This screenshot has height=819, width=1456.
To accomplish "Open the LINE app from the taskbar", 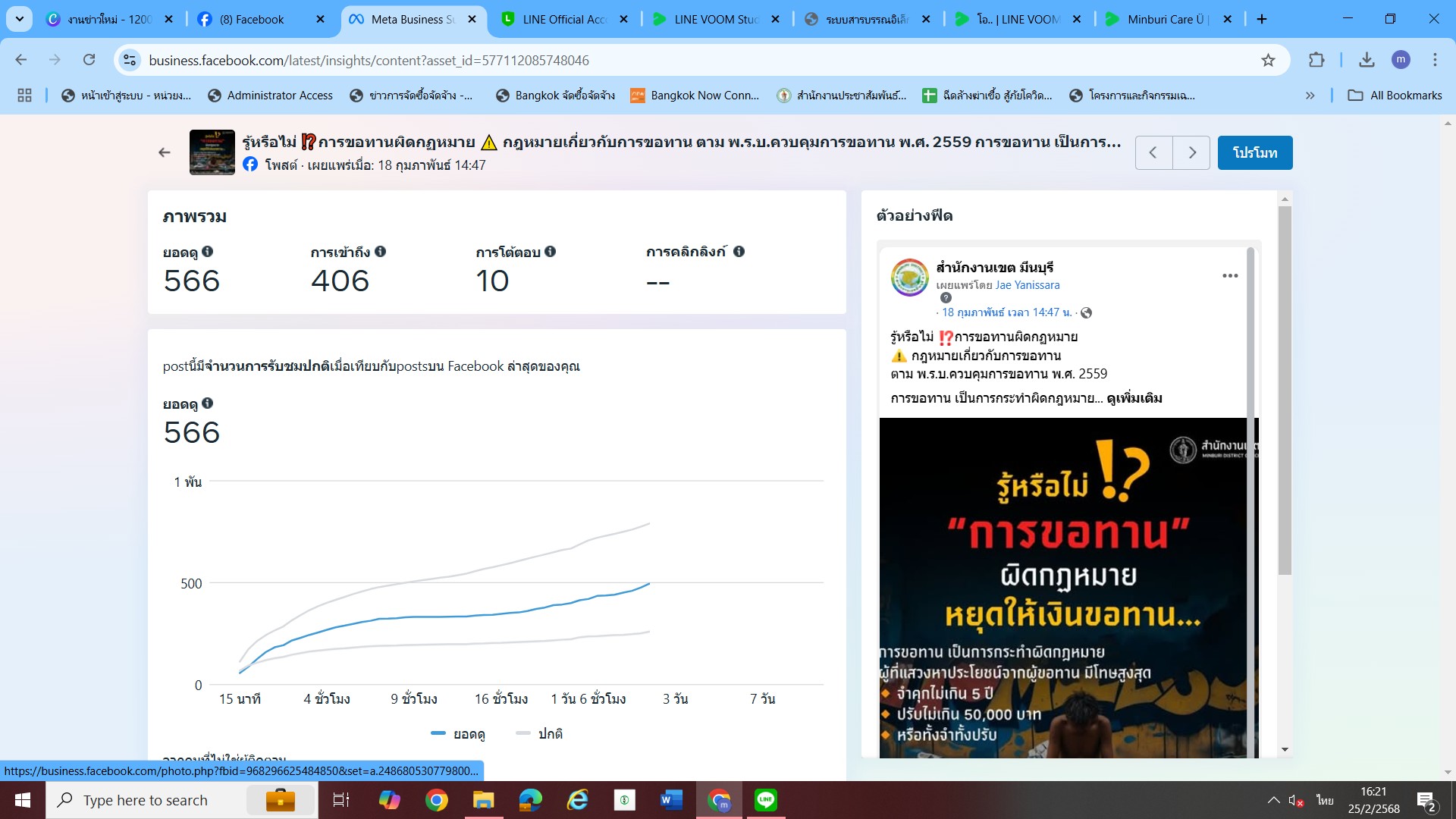I will [x=766, y=800].
